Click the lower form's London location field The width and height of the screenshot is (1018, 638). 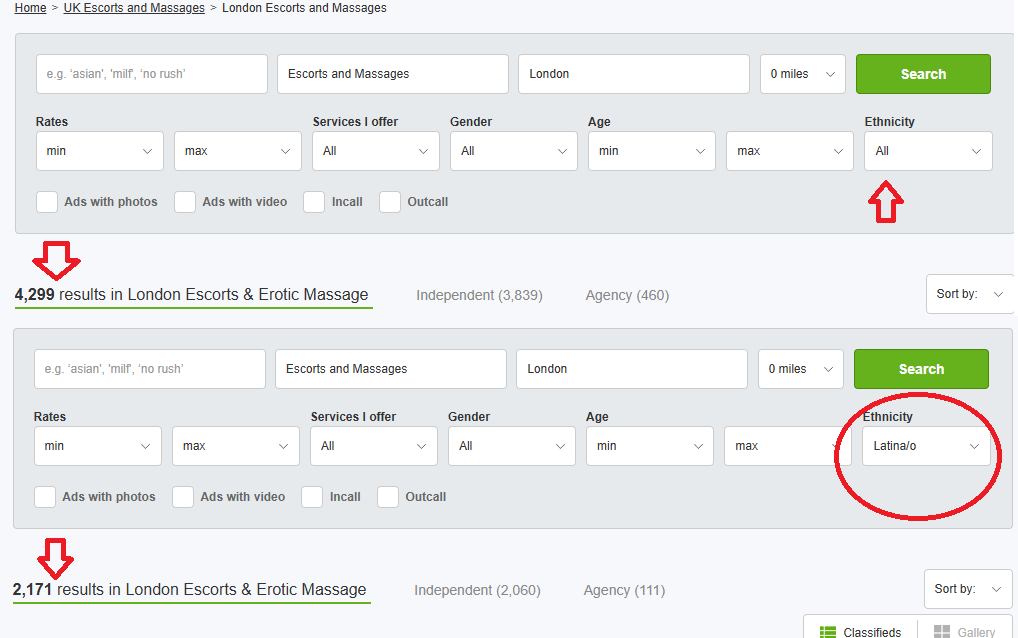click(632, 369)
